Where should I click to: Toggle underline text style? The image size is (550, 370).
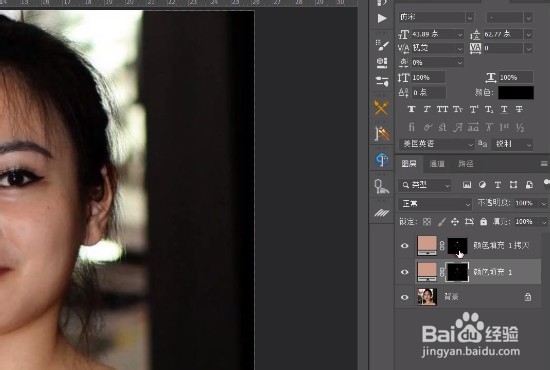pyautogui.click(x=504, y=109)
